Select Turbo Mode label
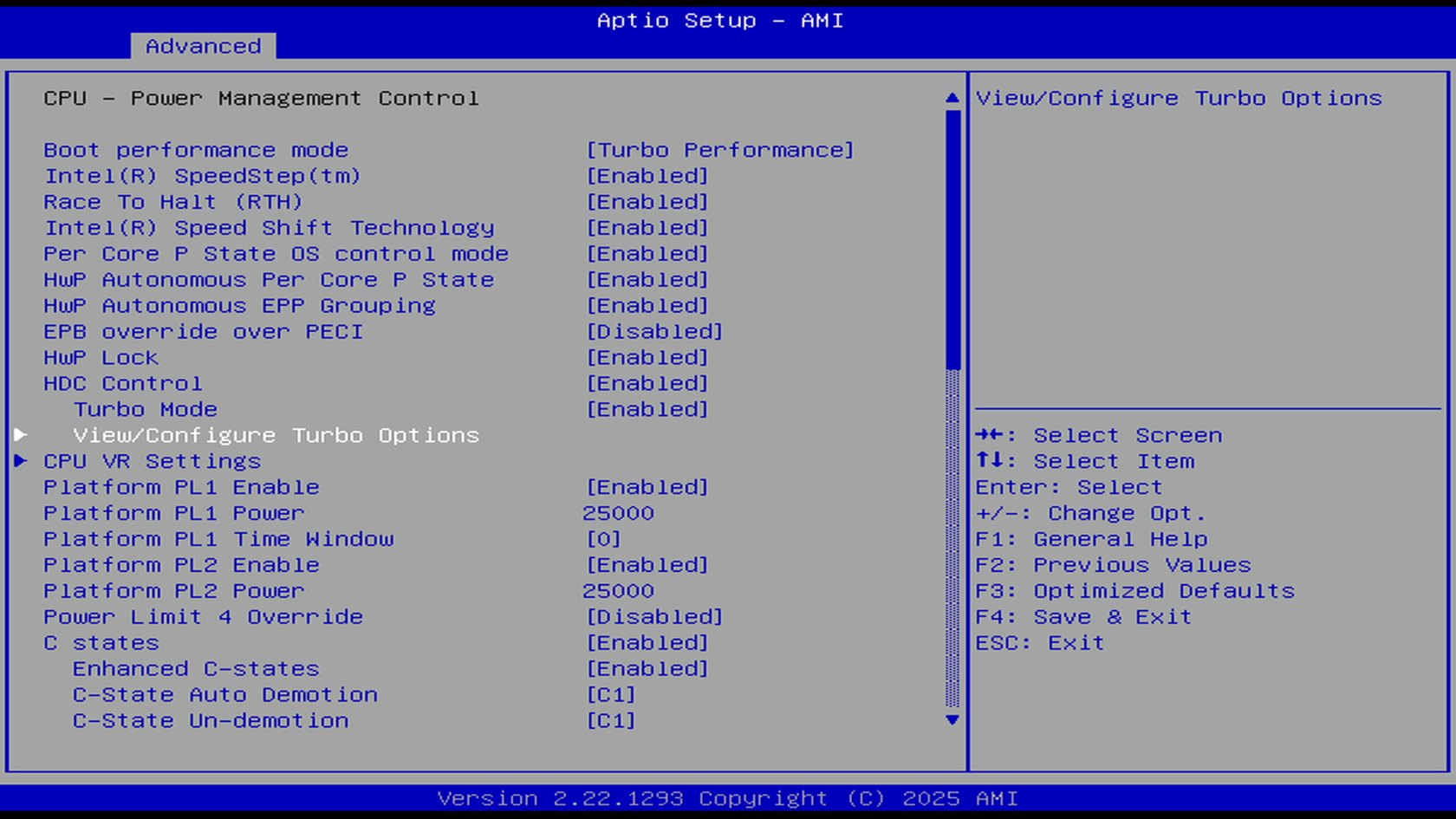This screenshot has width=1456, height=819. [x=146, y=410]
